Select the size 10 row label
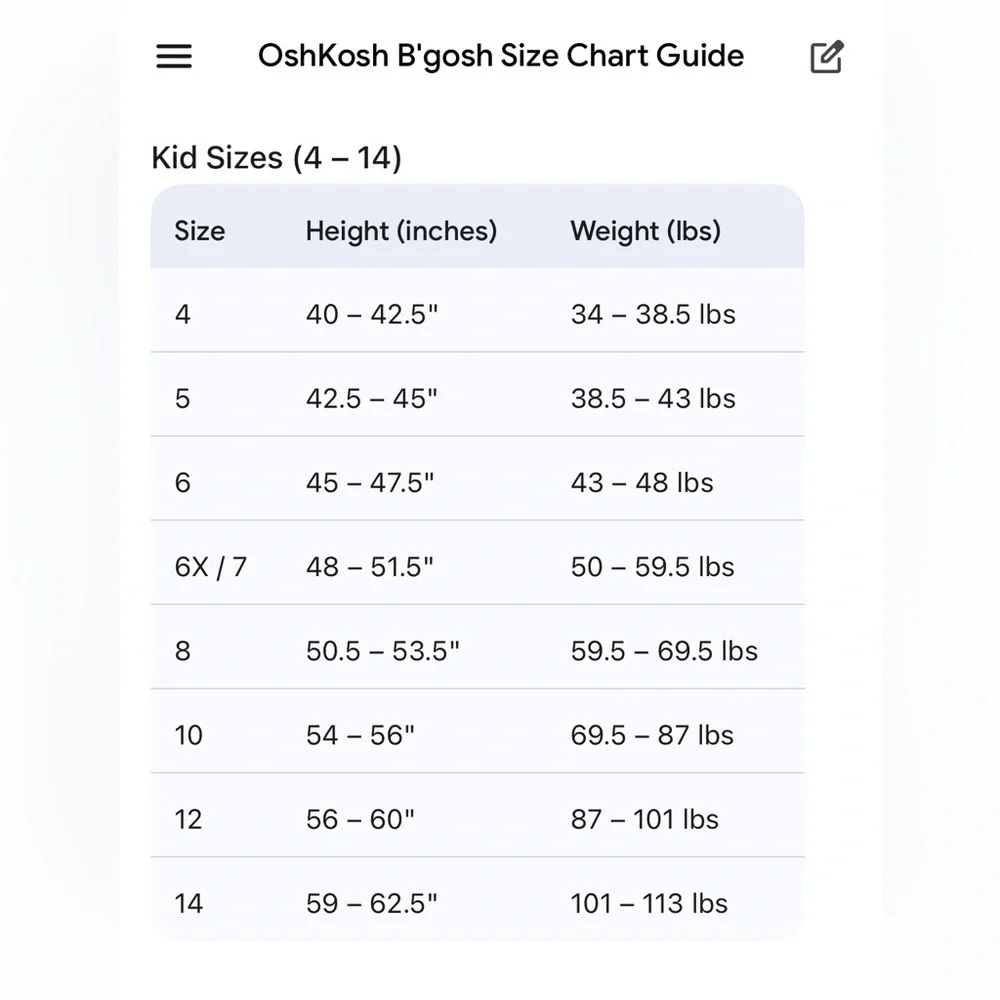The width and height of the screenshot is (1000, 1000). click(189, 735)
